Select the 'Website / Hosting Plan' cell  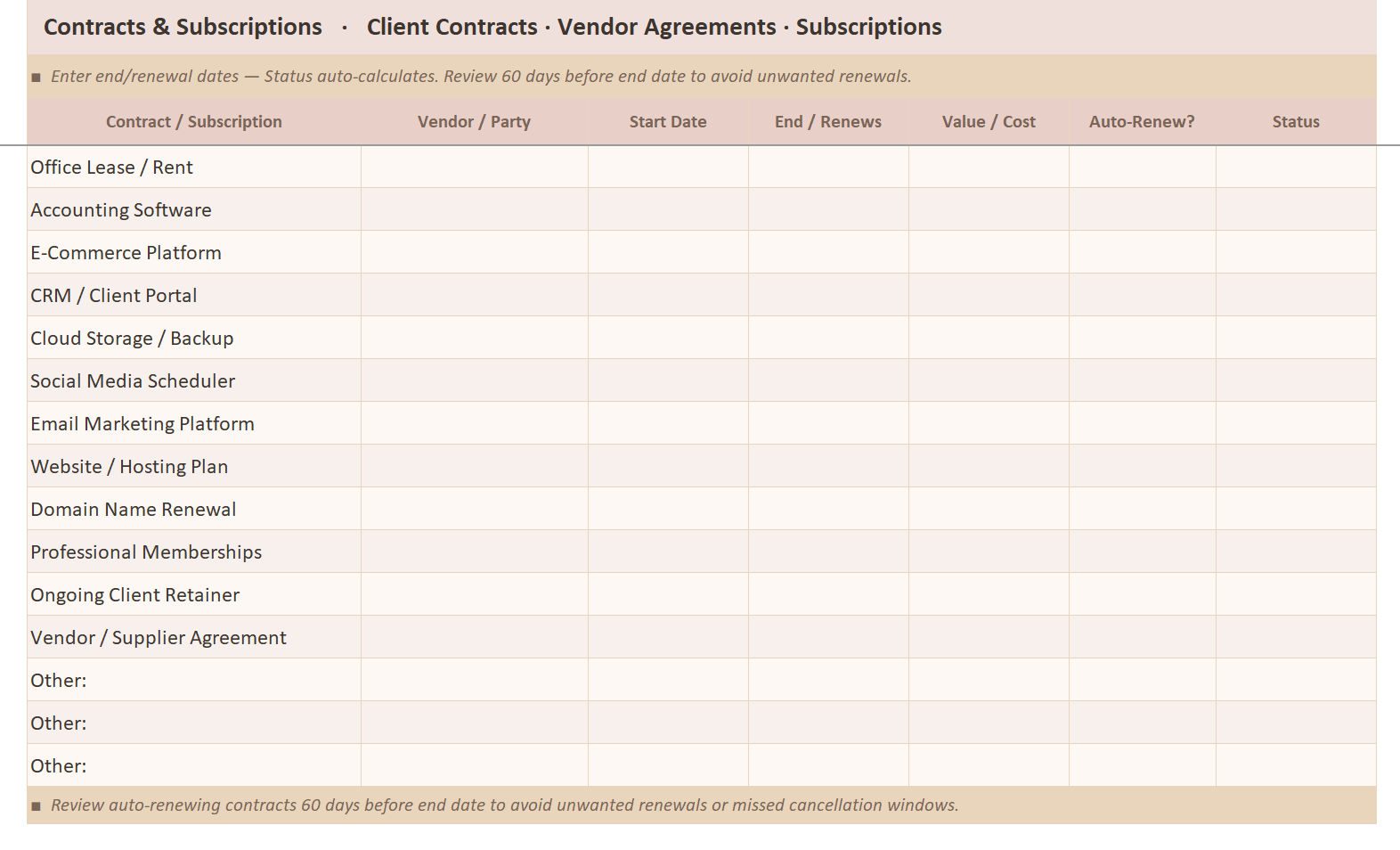[x=194, y=466]
